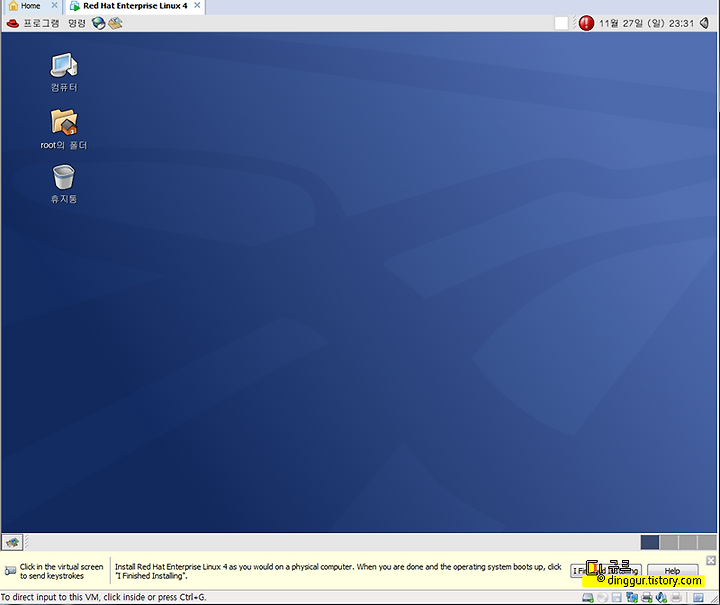
Task: Click the keyboard hint icon in the install bar
Action: coord(10,571)
